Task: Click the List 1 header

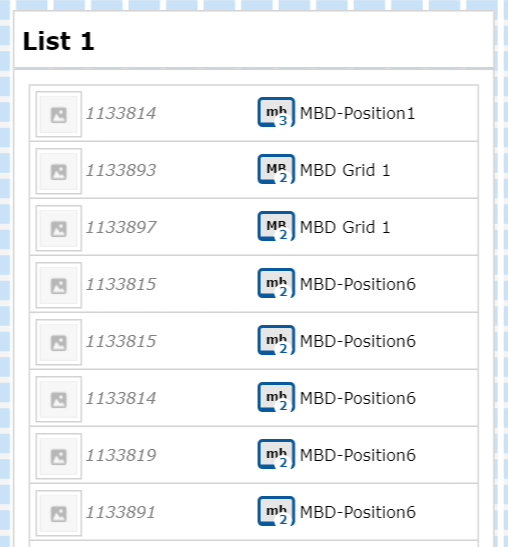Action: tap(59, 41)
